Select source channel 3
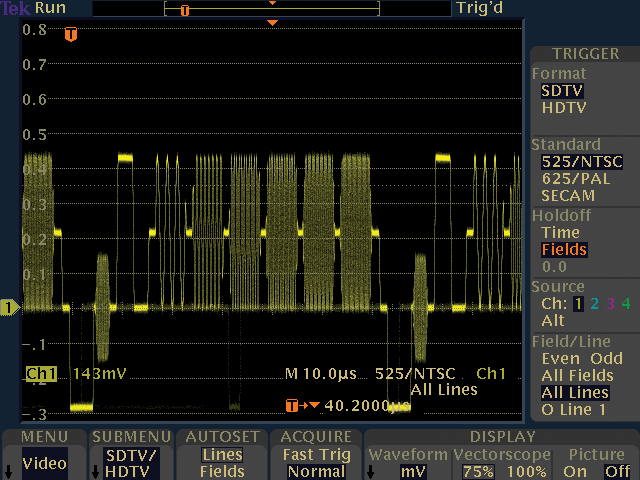640x480 pixels. pos(608,304)
